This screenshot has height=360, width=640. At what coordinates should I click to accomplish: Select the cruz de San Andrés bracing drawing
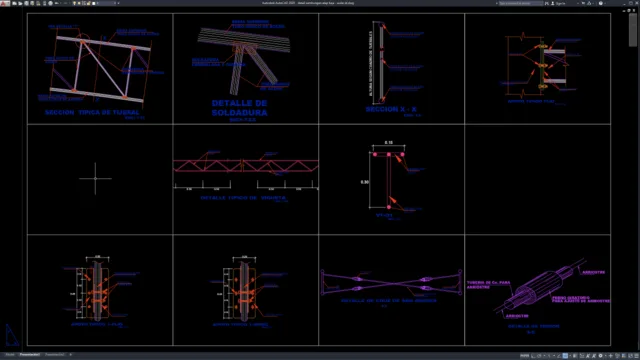391,282
